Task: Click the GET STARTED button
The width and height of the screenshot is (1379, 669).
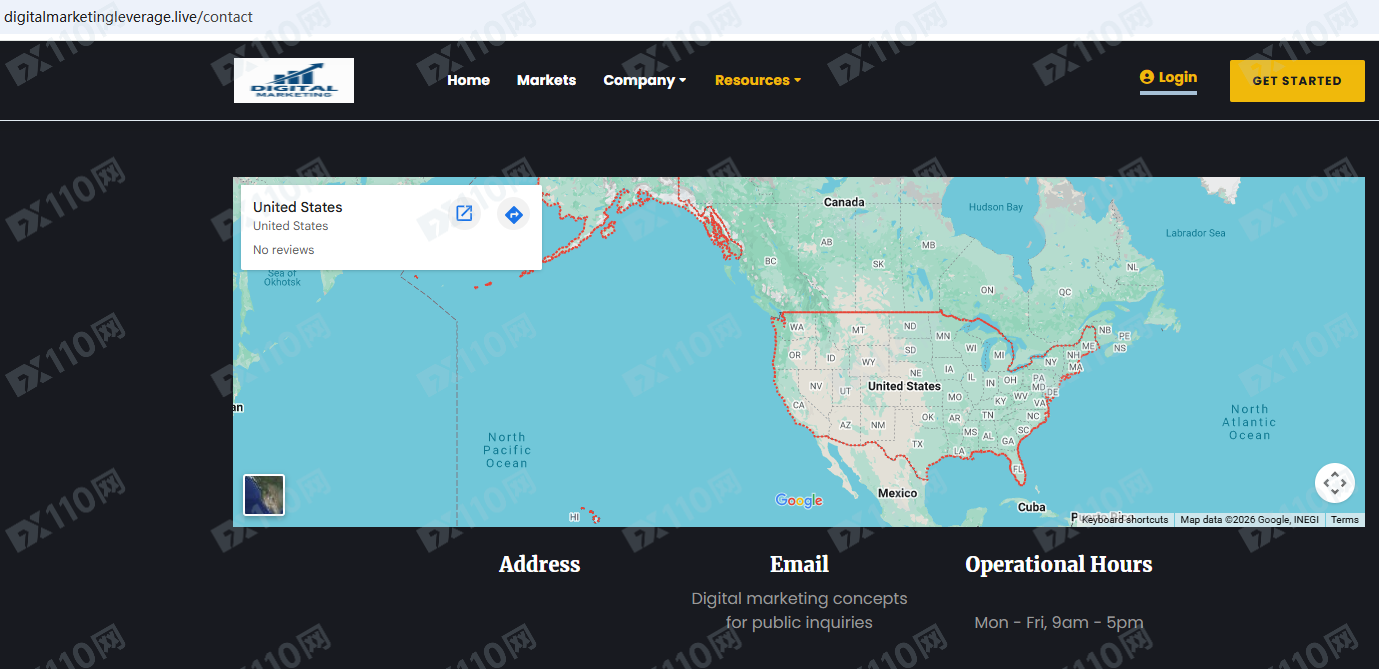Action: click(x=1297, y=81)
